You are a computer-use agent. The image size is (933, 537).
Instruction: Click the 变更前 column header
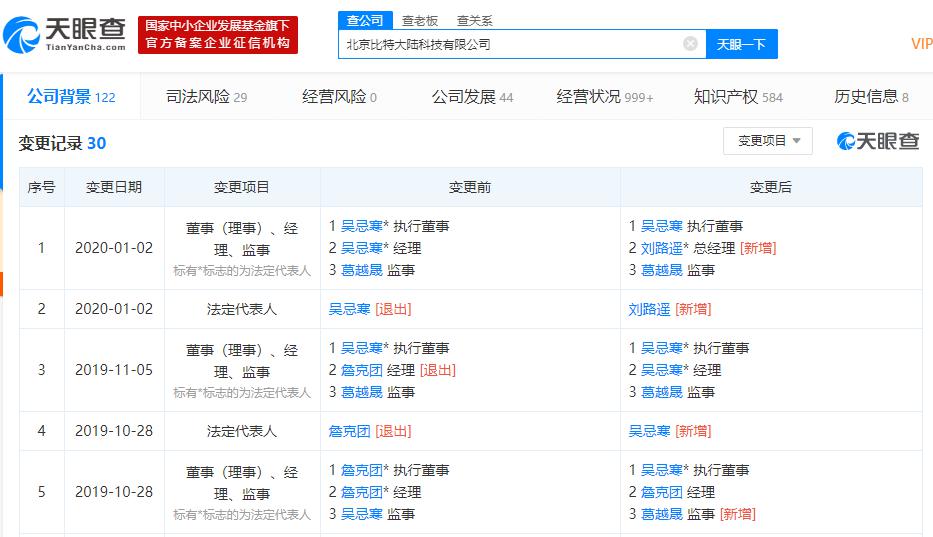[470, 188]
